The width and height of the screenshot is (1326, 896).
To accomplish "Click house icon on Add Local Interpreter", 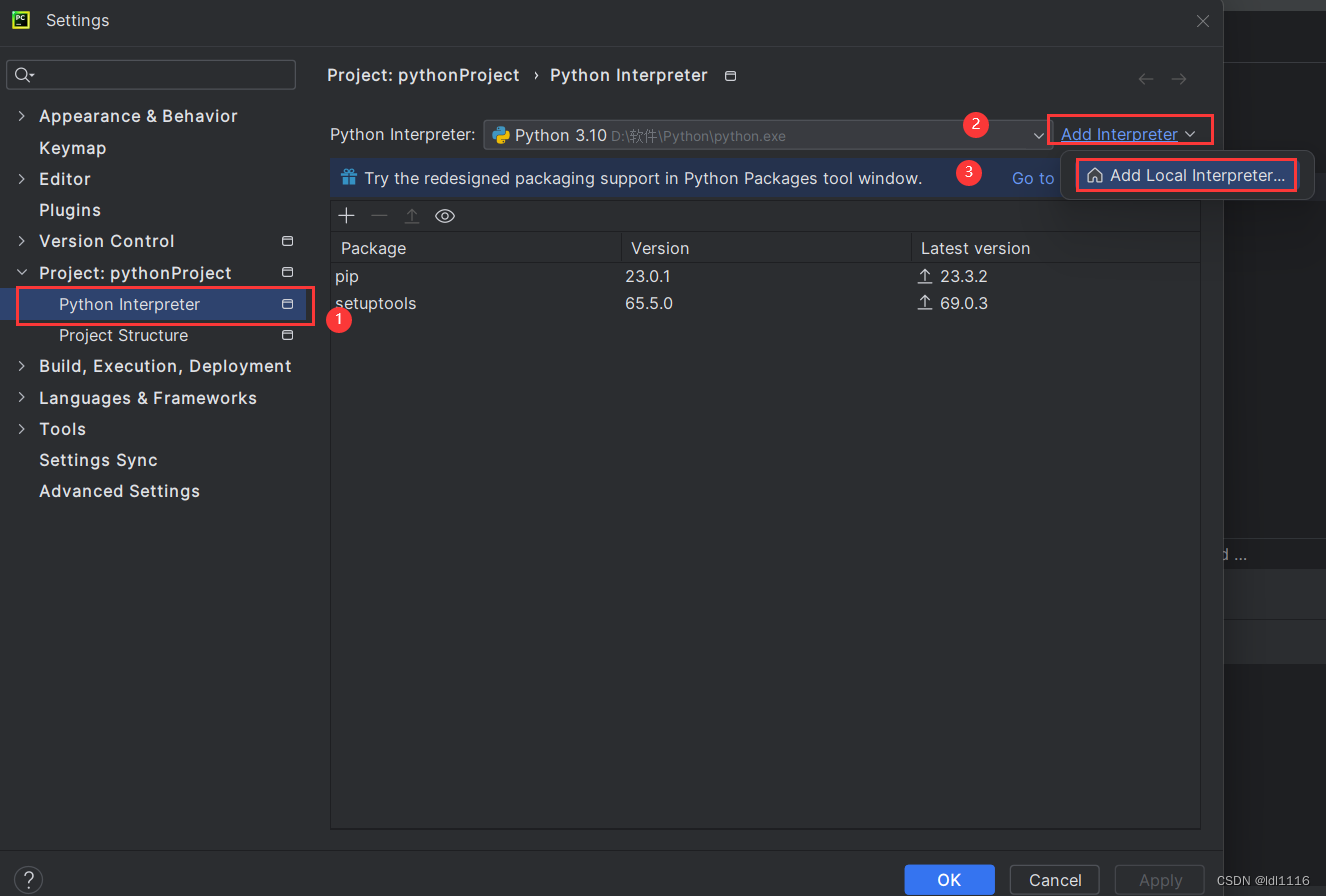I will (x=1095, y=176).
